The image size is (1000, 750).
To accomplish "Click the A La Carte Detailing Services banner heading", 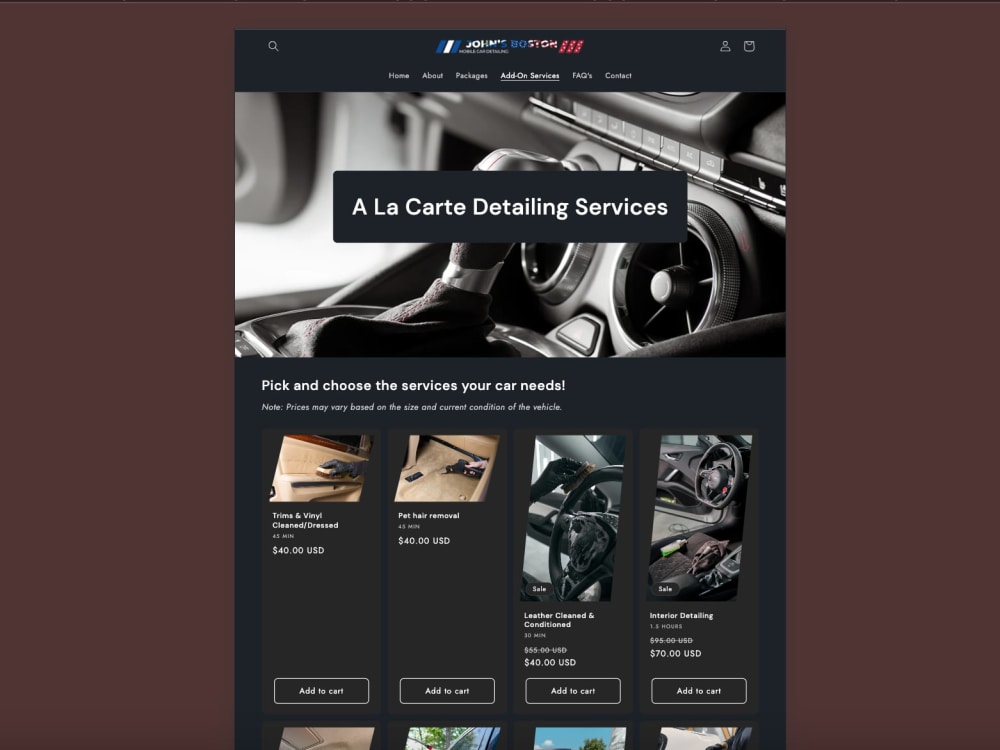I will (x=510, y=207).
